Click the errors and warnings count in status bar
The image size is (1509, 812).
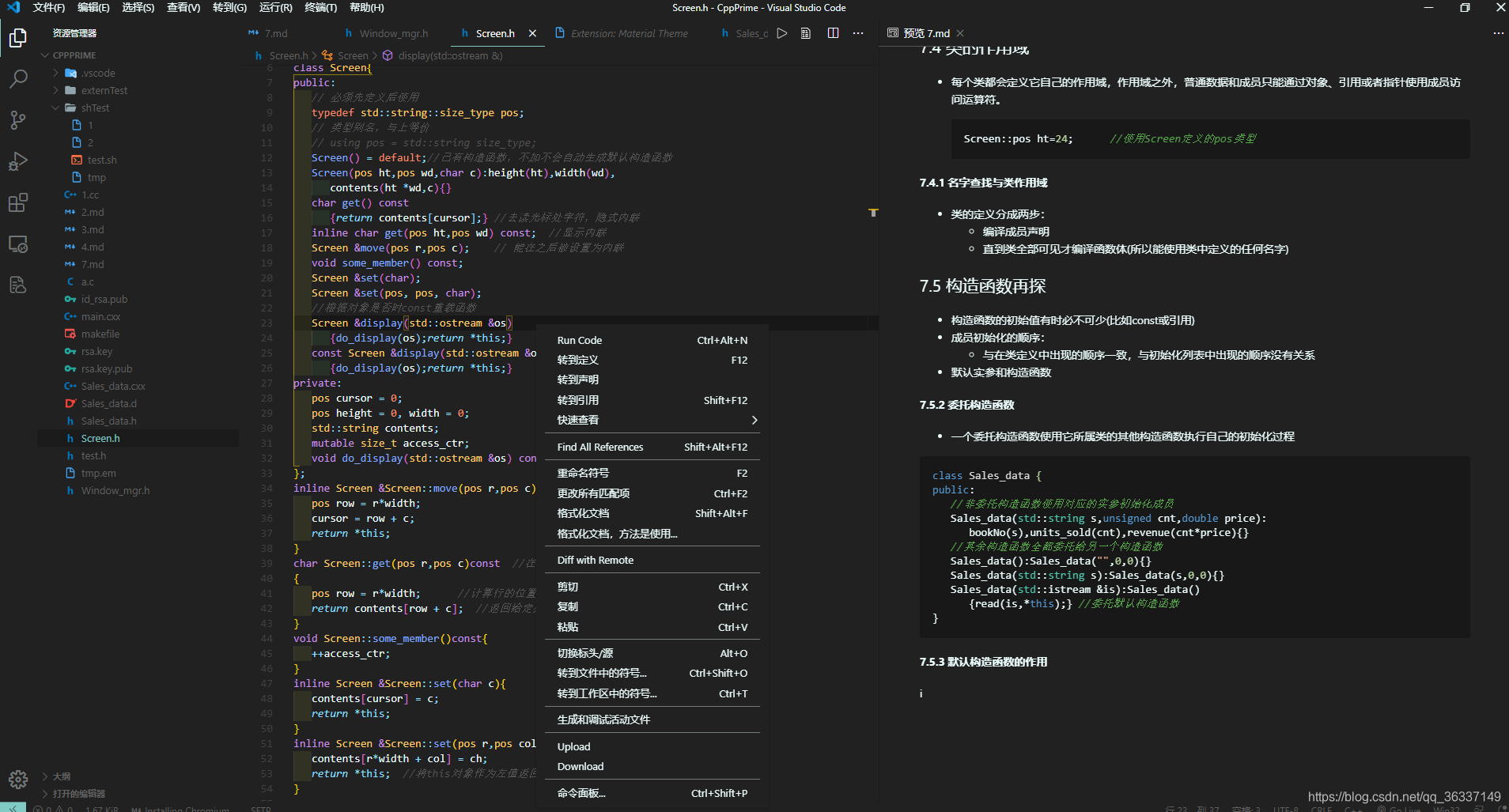click(x=53, y=808)
